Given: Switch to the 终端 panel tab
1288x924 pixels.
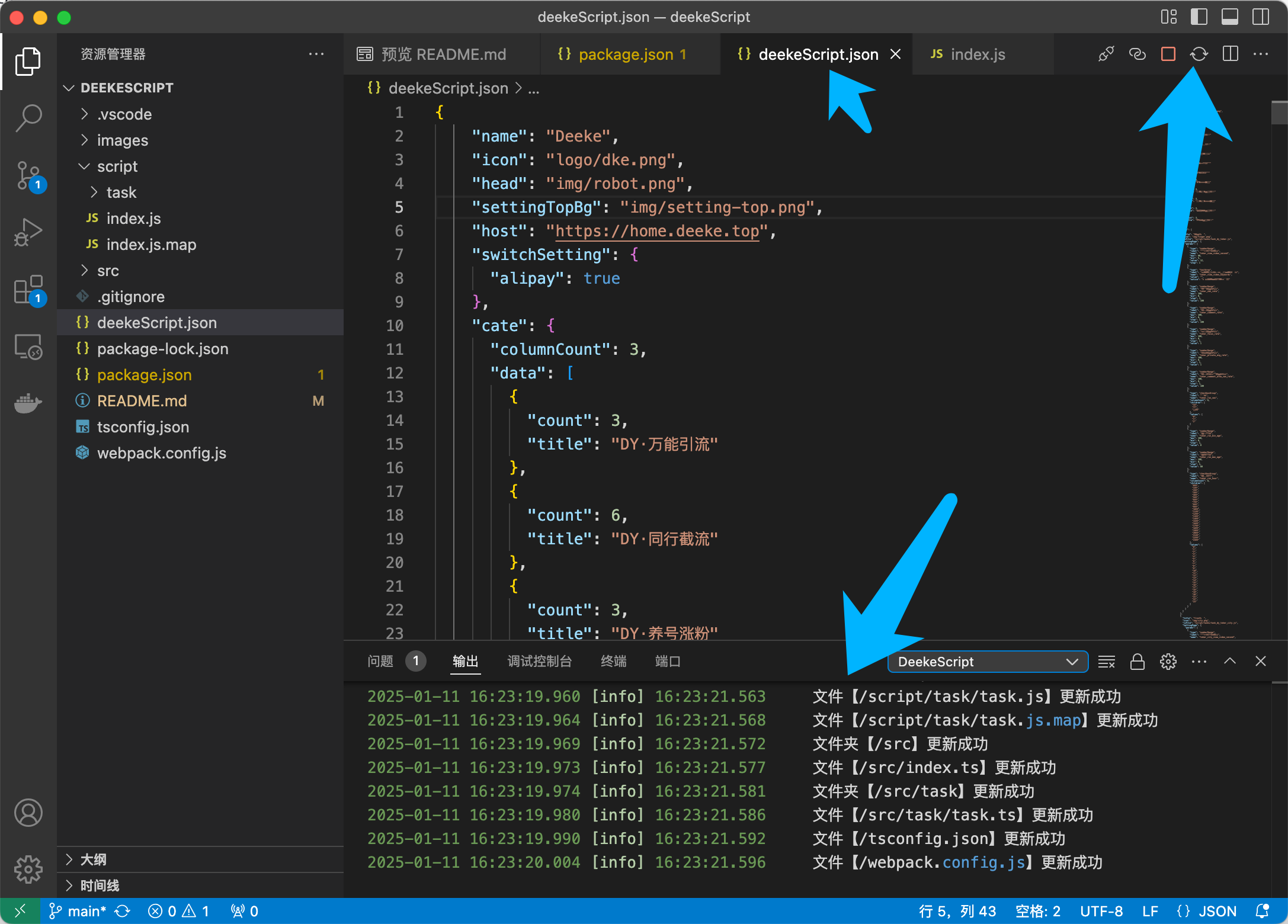Looking at the screenshot, I should tap(613, 661).
